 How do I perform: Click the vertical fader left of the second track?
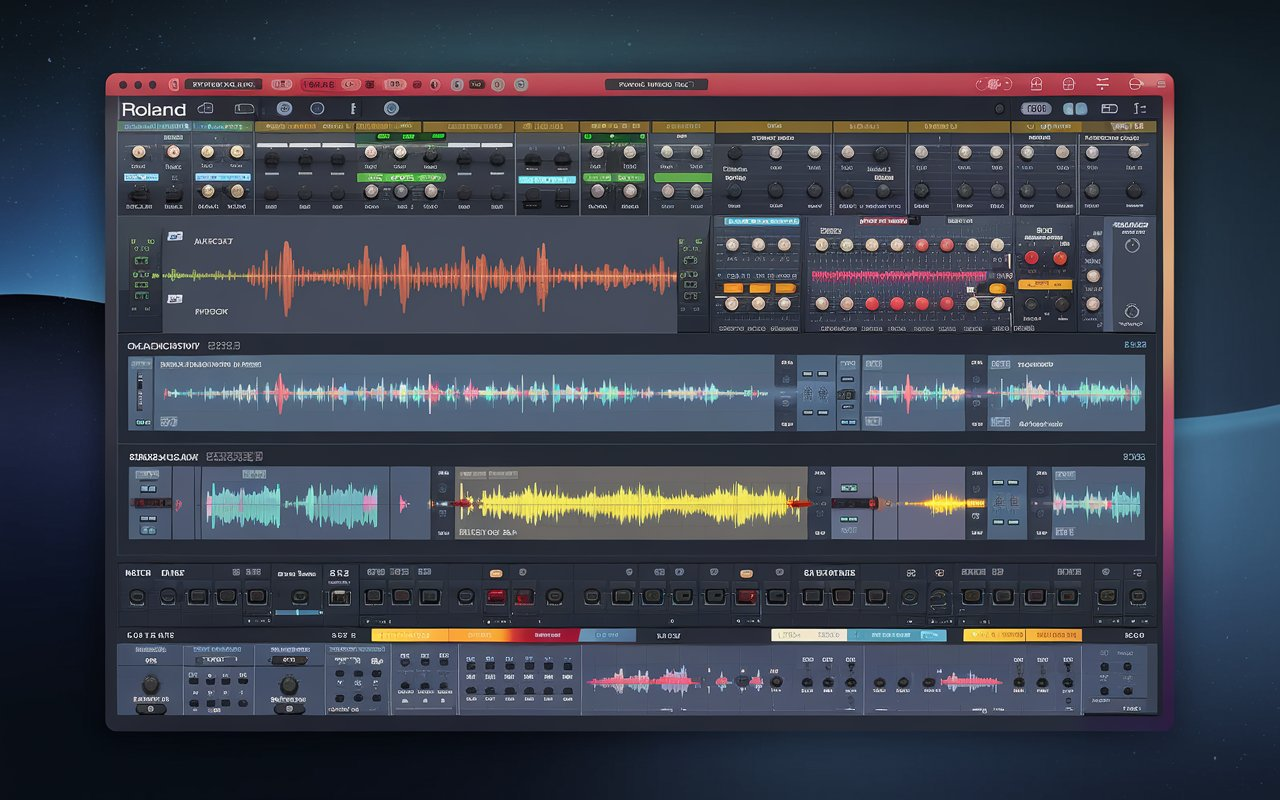pyautogui.click(x=140, y=390)
